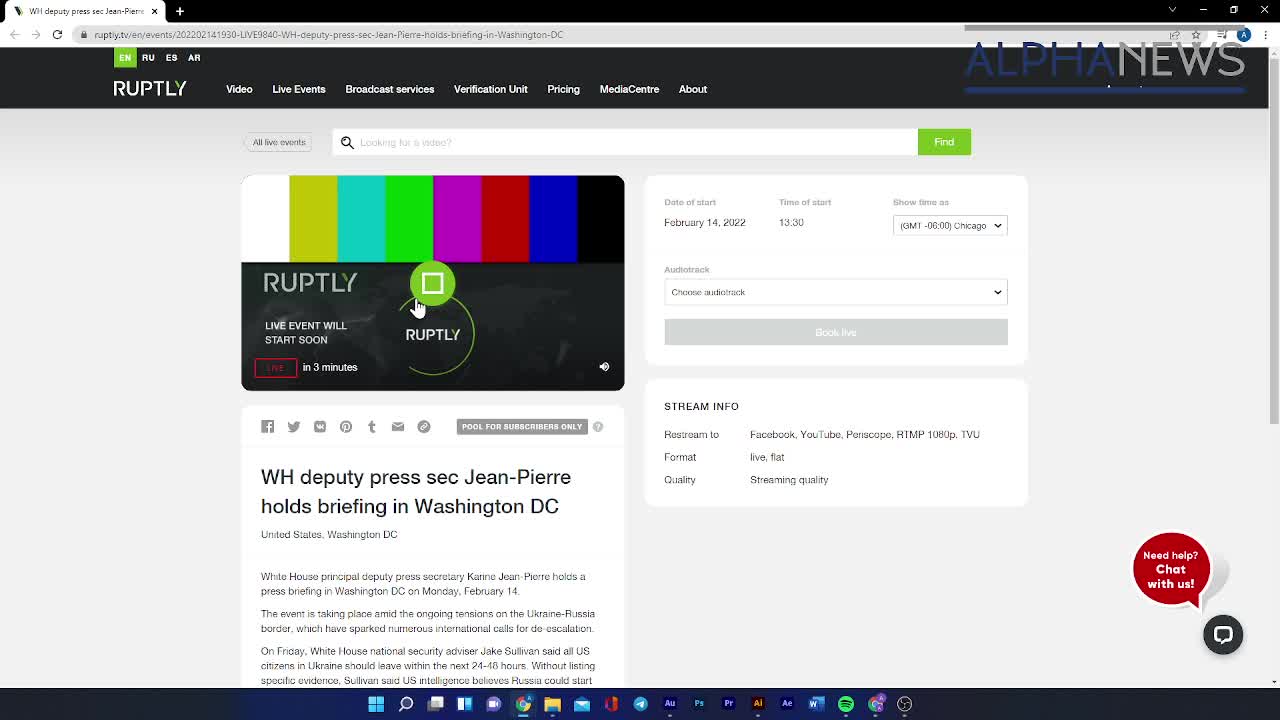
Task: Share the event on Tumblr
Action: point(372,427)
